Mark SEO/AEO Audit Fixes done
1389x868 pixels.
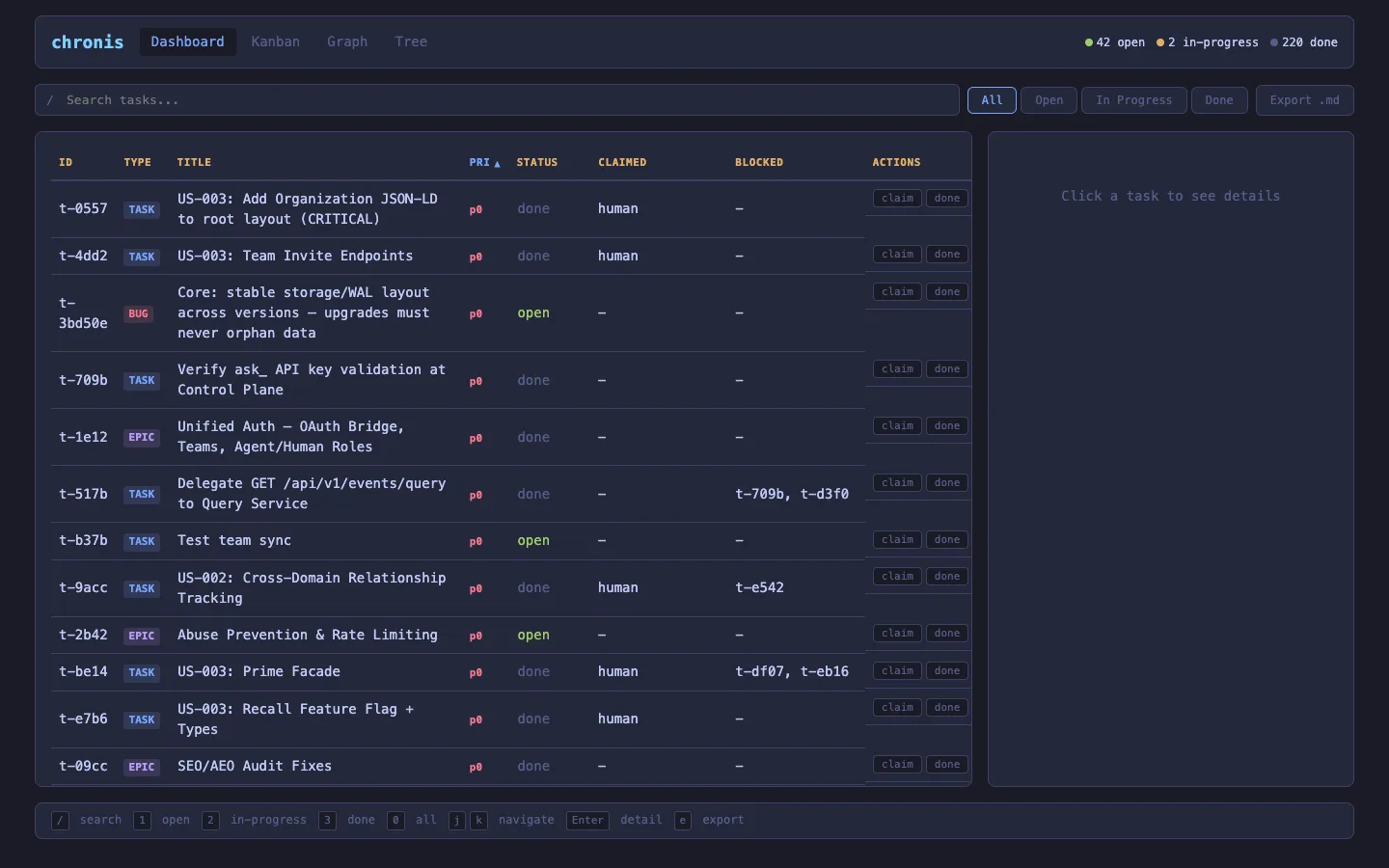tap(947, 765)
